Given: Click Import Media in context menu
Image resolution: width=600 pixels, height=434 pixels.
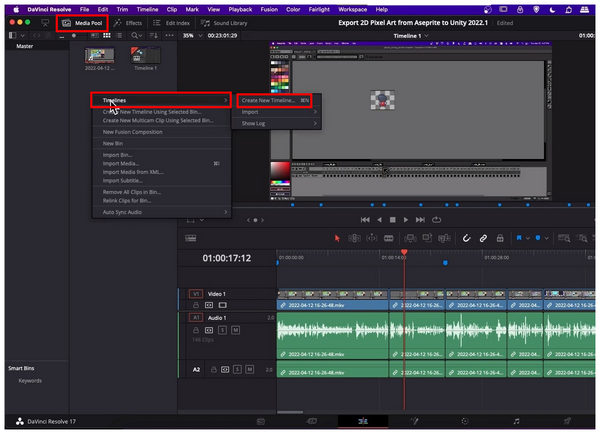Looking at the screenshot, I should click(121, 163).
